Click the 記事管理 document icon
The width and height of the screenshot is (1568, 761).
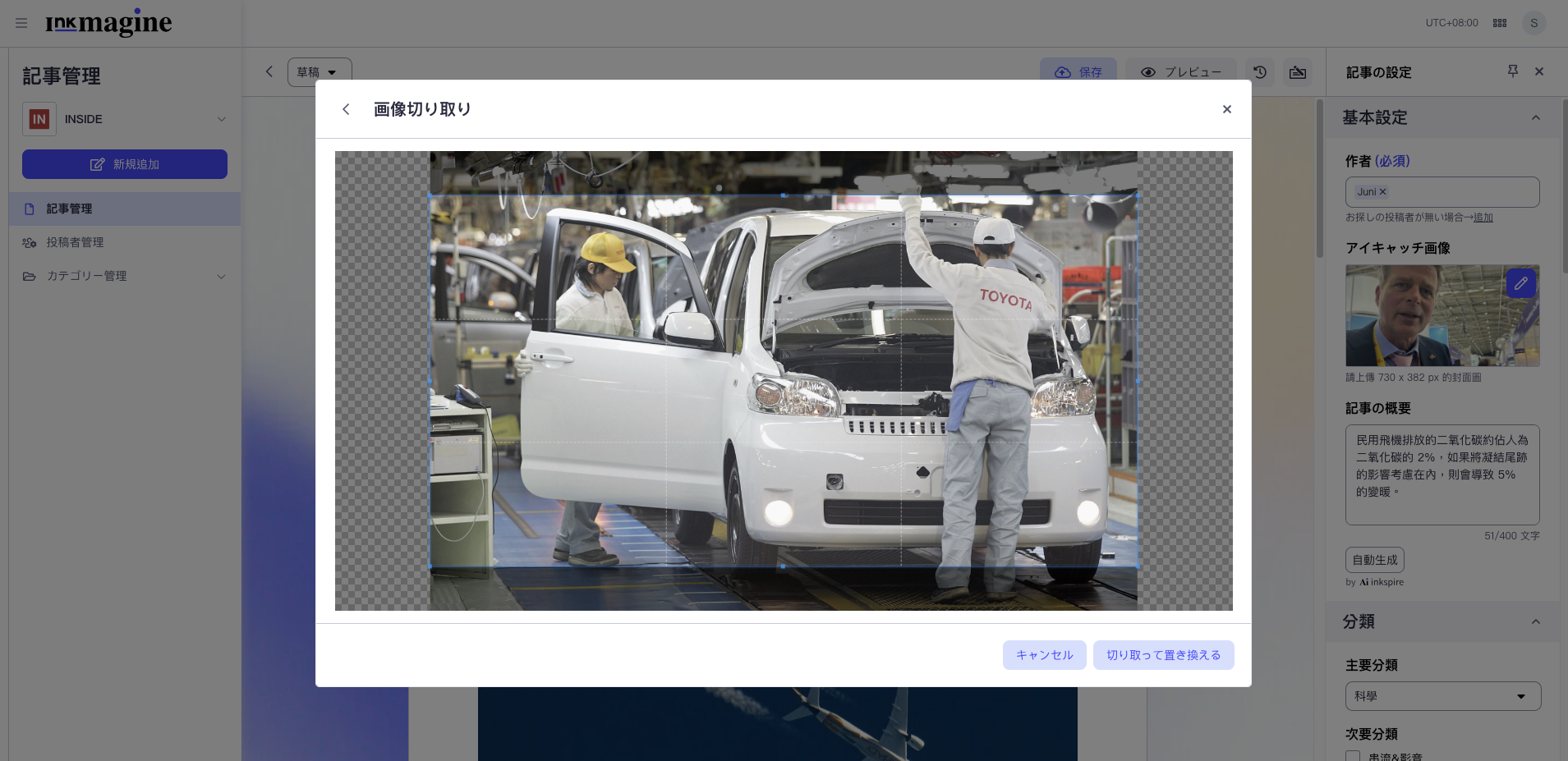30,209
